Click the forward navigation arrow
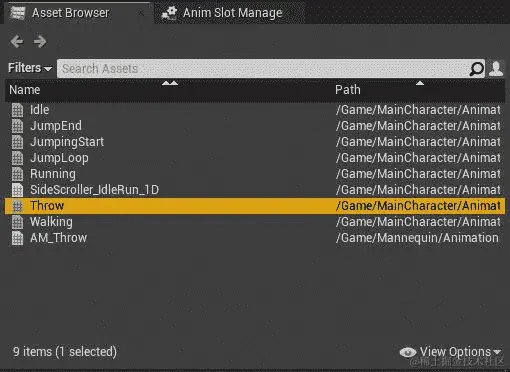Image resolution: width=510 pixels, height=372 pixels. [40, 42]
